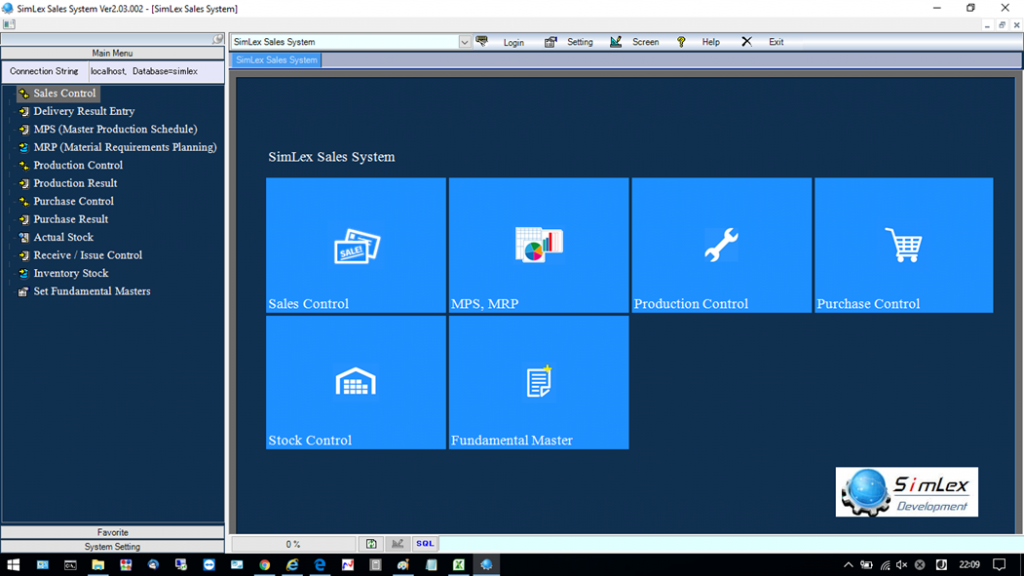The image size is (1024, 576).
Task: Open the Purchase Control cart tile
Action: [904, 245]
